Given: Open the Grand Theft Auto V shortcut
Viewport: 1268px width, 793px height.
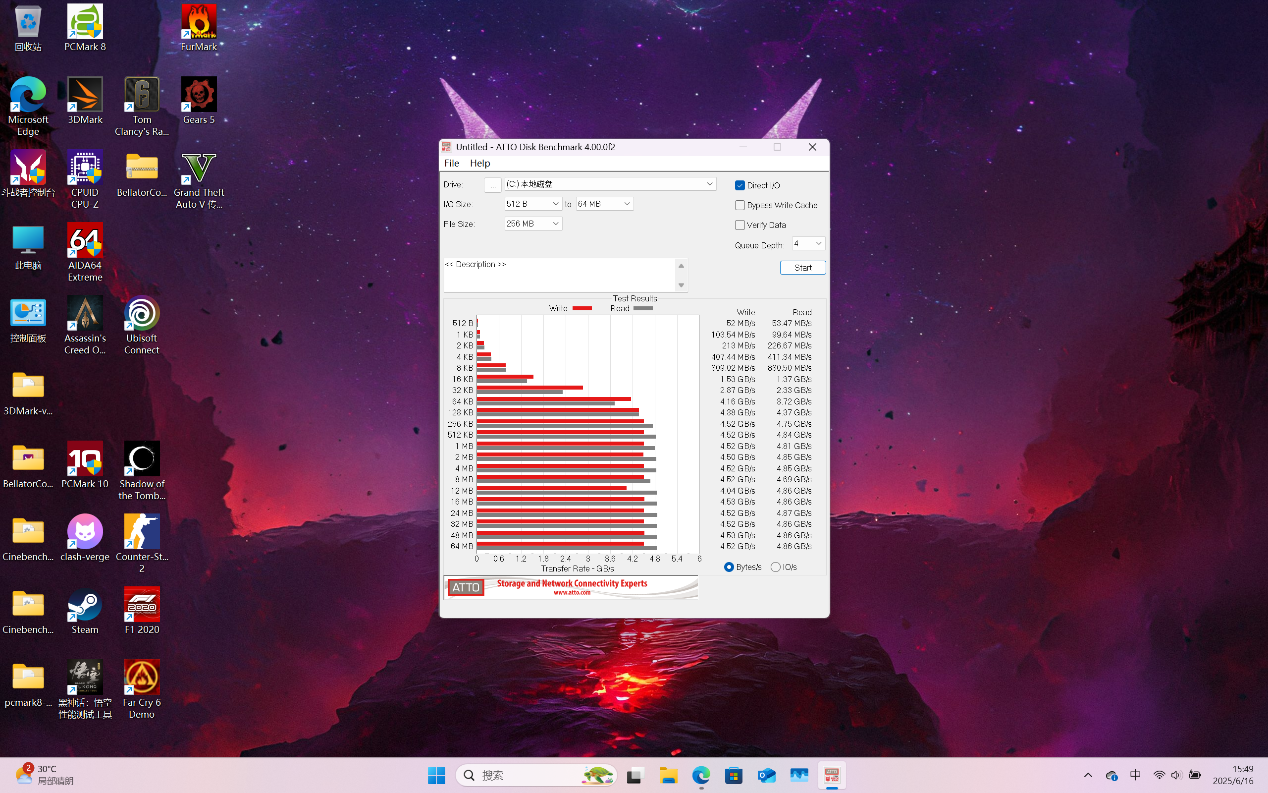Looking at the screenshot, I should pyautogui.click(x=199, y=179).
